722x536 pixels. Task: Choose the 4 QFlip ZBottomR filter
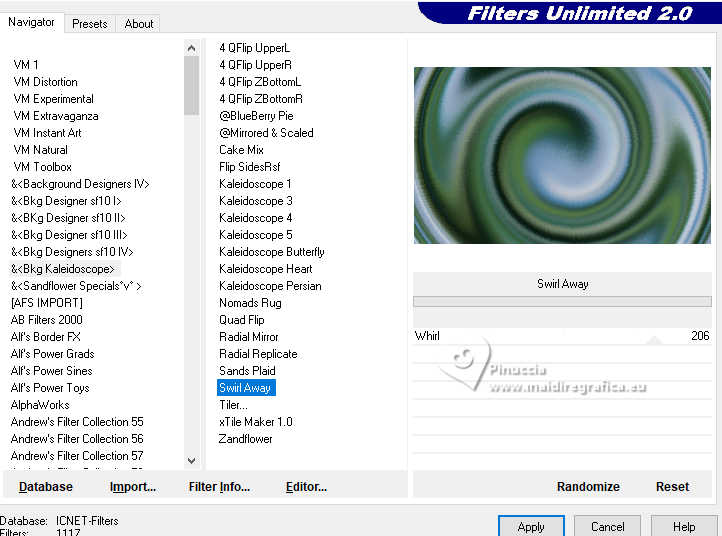261,99
